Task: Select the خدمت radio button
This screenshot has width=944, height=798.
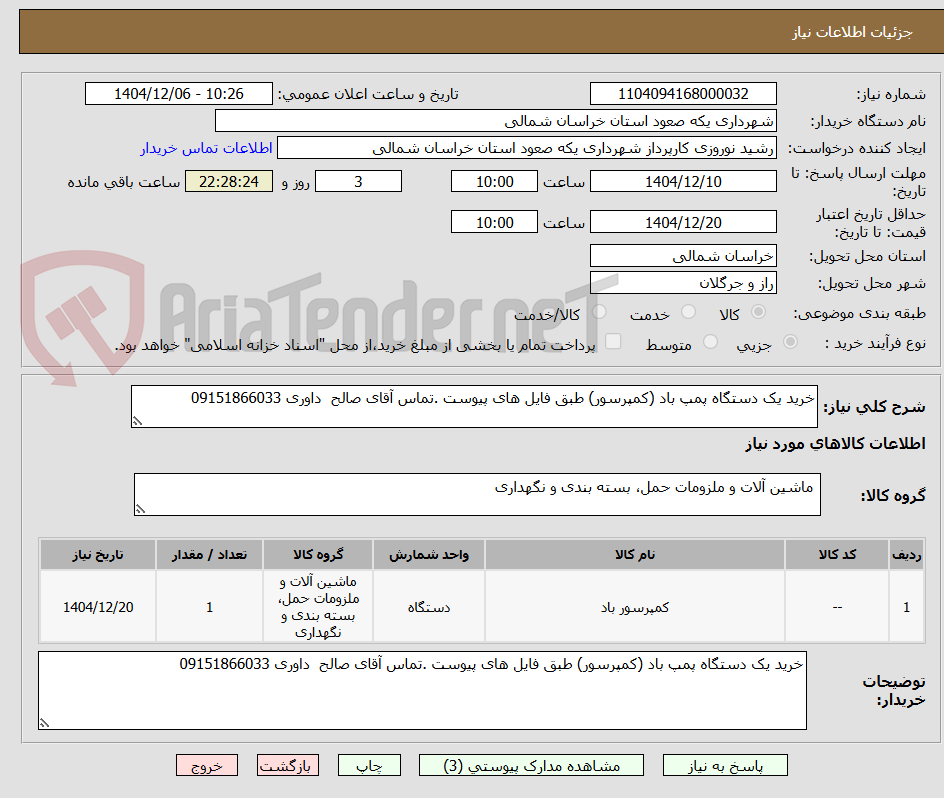Action: click(x=688, y=312)
